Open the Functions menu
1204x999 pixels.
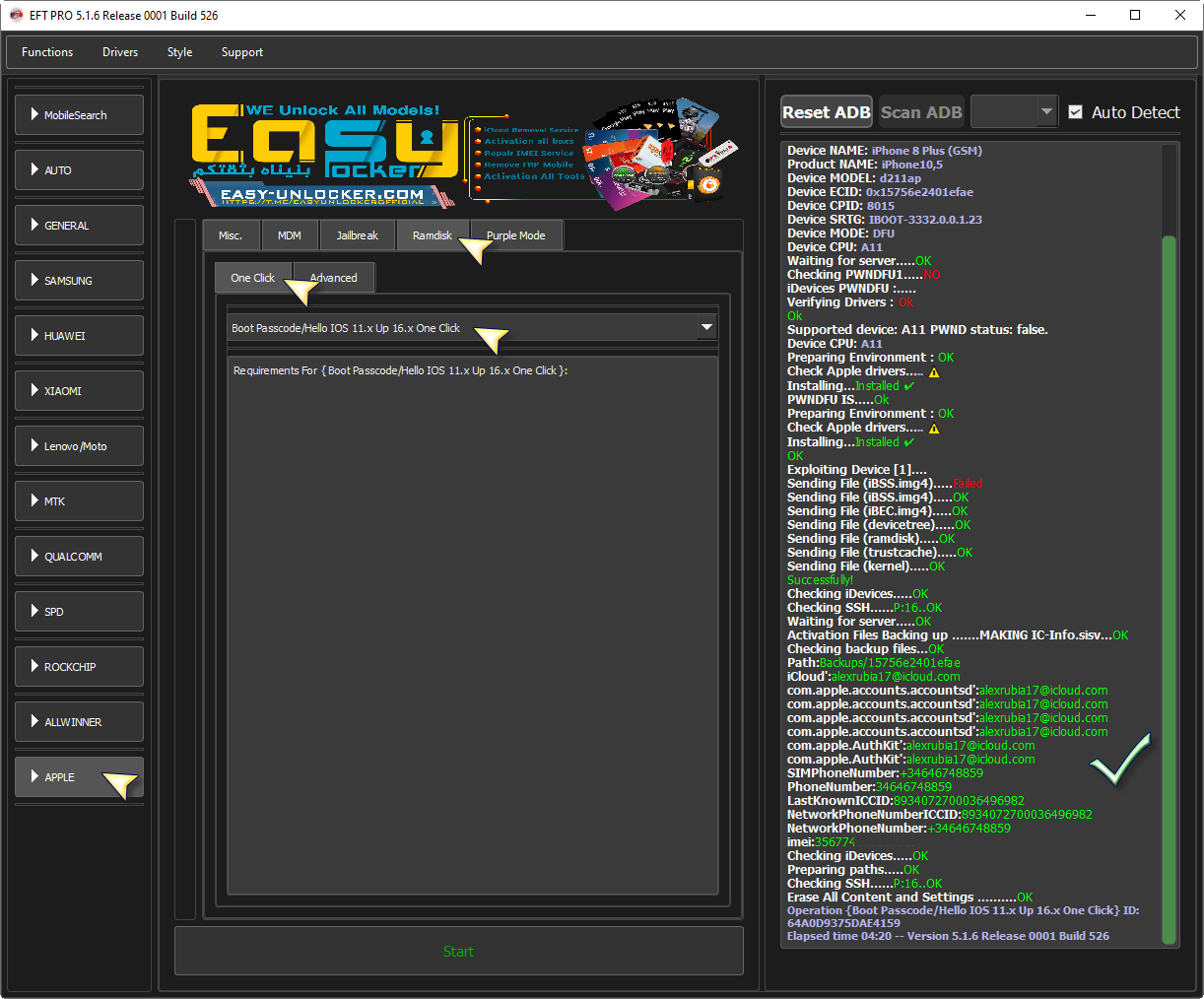coord(47,52)
